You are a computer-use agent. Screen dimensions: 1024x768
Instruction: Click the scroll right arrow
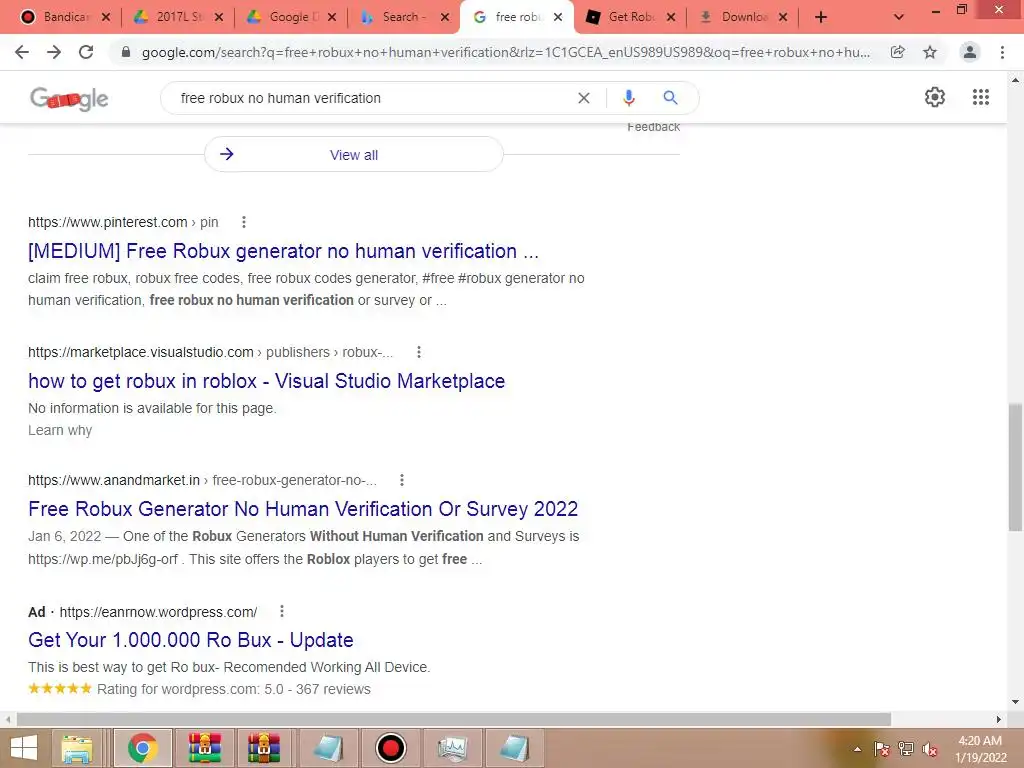click(999, 719)
